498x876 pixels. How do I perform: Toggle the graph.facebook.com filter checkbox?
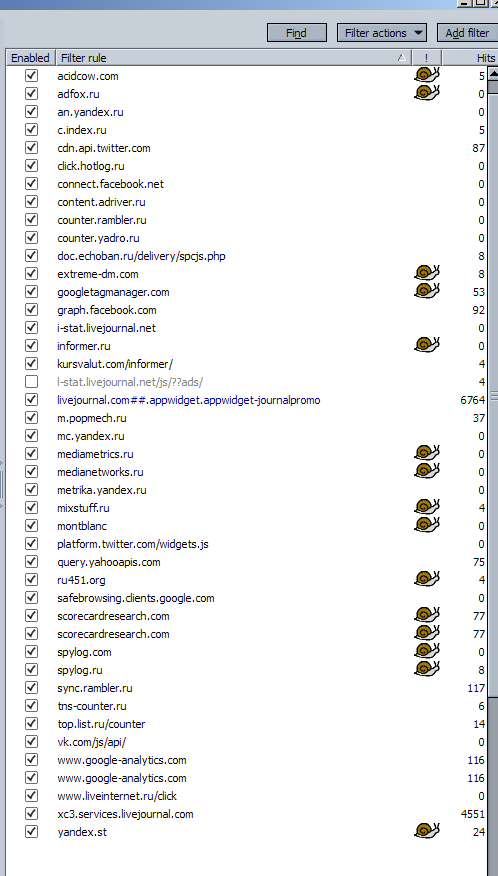click(x=31, y=310)
